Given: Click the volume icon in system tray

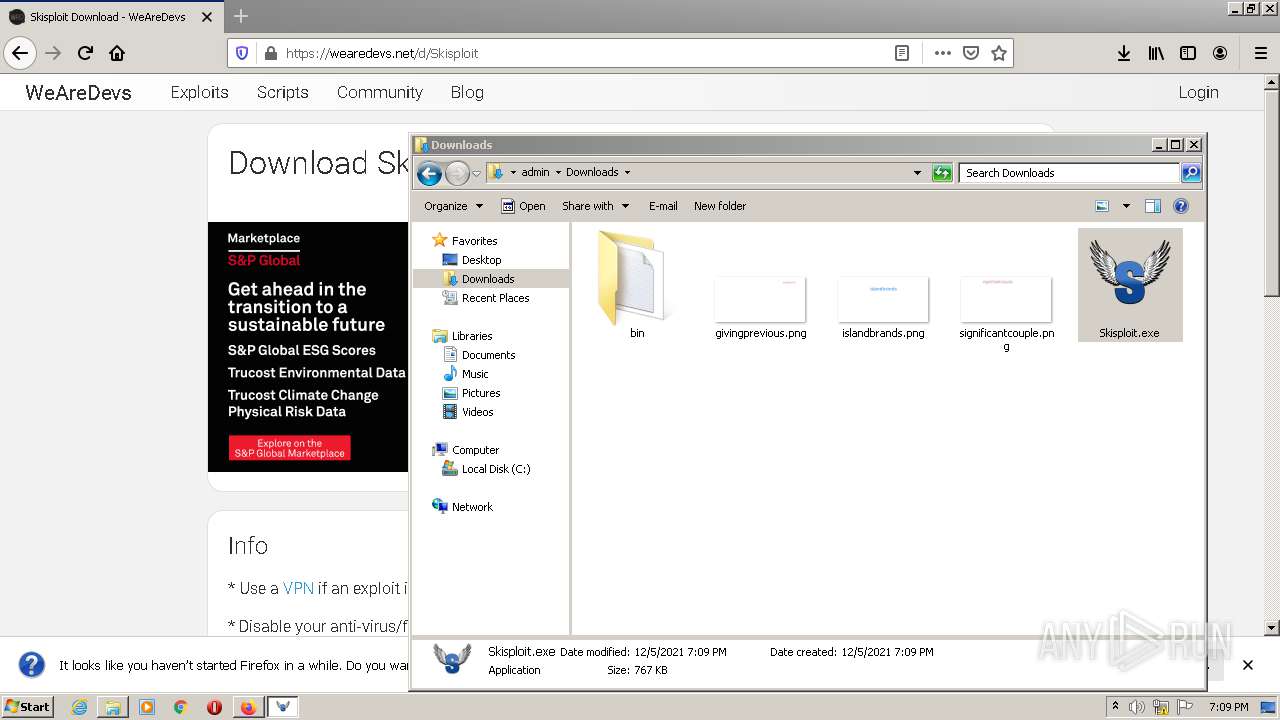Looking at the screenshot, I should click(x=1137, y=707).
